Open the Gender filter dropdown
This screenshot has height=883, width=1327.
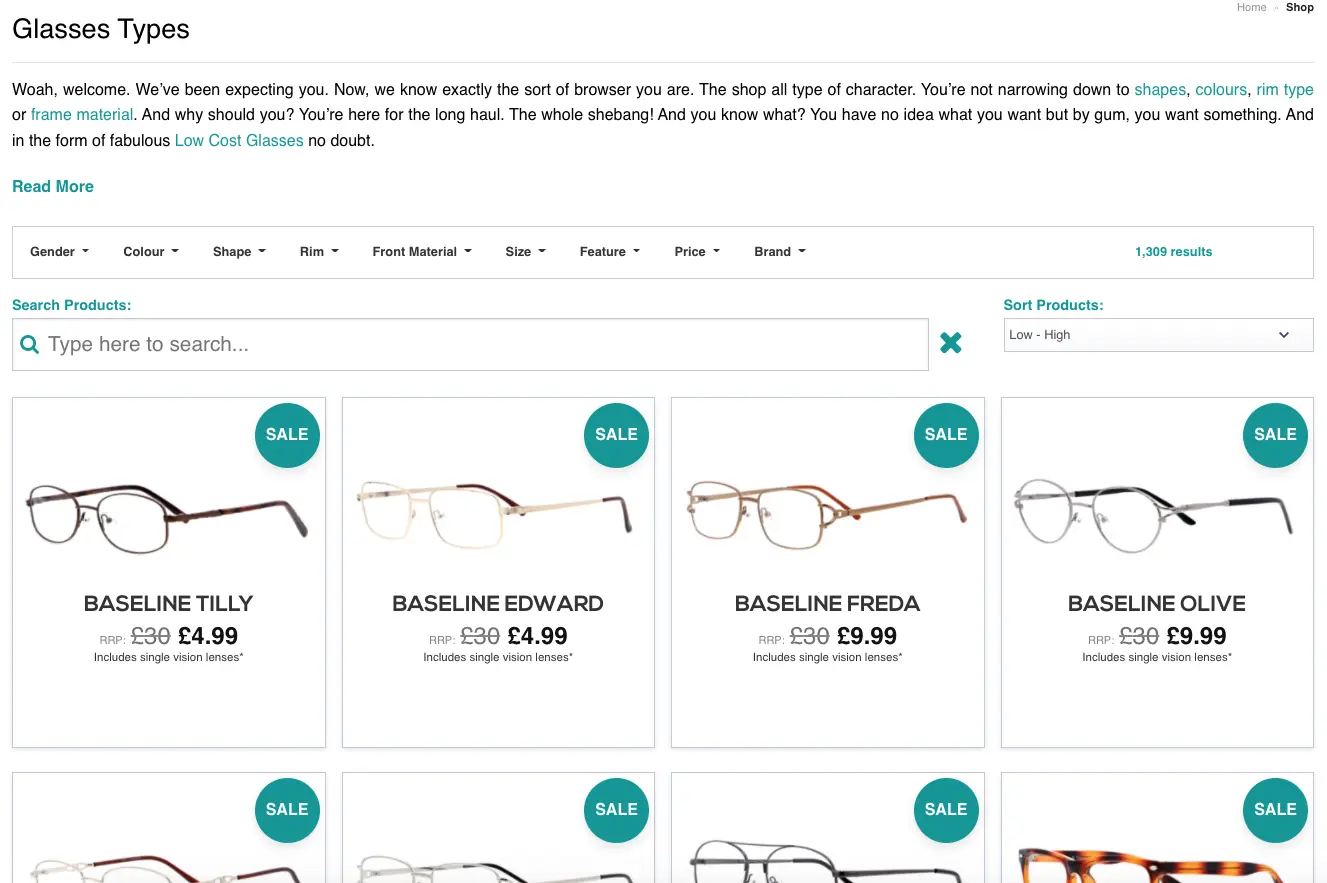click(59, 252)
